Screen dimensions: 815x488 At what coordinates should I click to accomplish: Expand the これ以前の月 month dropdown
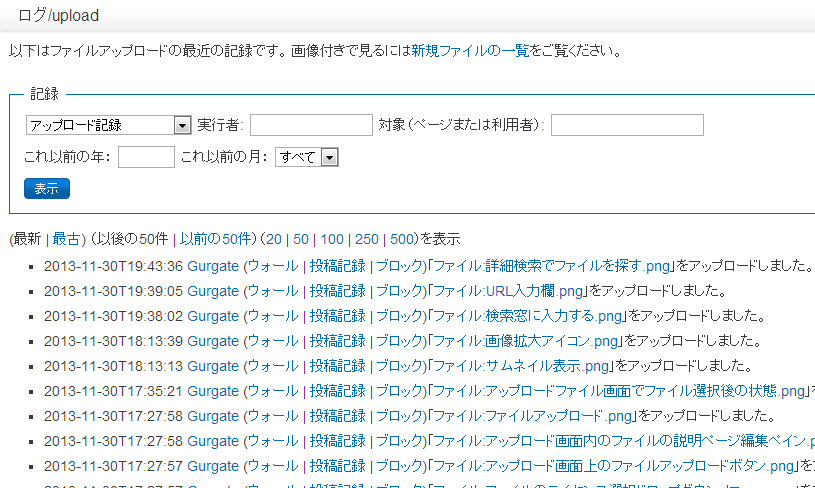[x=307, y=157]
